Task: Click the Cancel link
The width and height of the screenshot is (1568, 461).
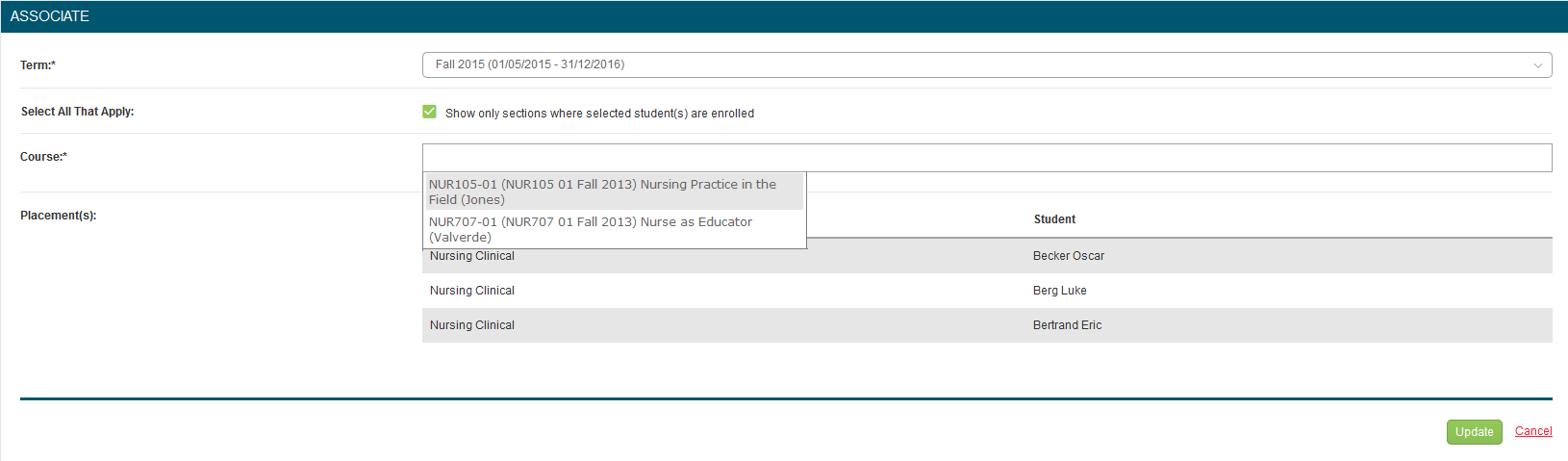Action: pyautogui.click(x=1533, y=431)
